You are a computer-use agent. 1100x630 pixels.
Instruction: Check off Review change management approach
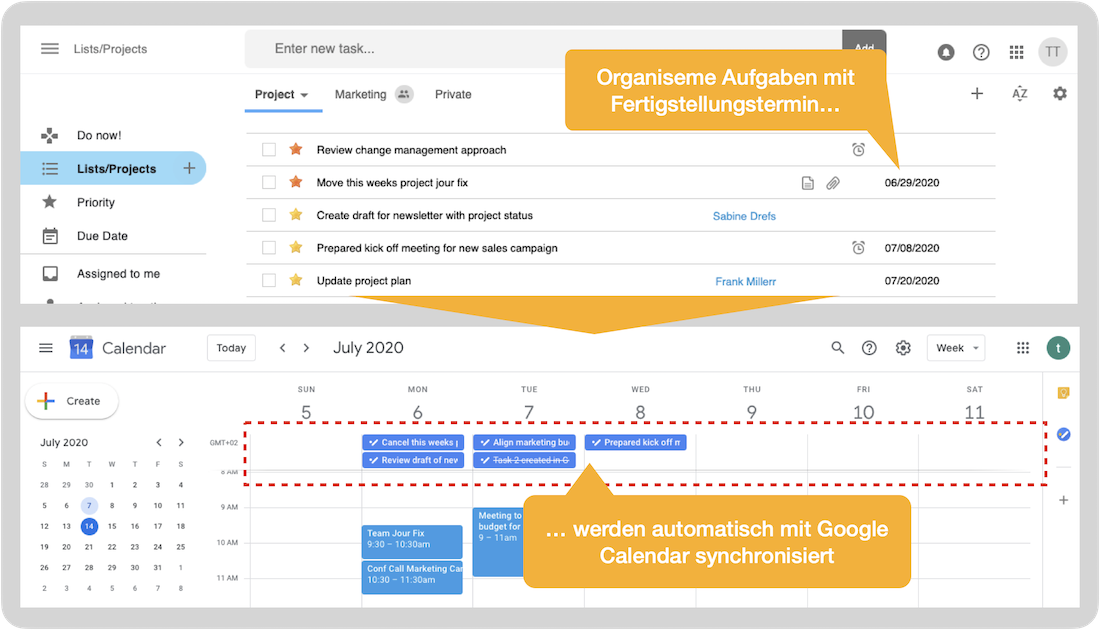tap(269, 149)
